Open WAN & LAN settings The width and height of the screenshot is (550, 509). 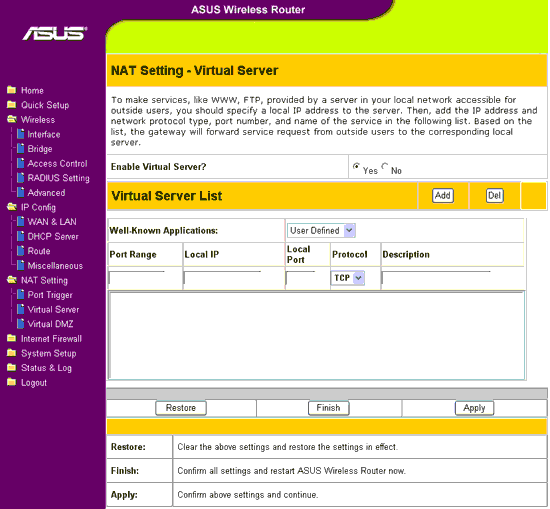coord(52,222)
